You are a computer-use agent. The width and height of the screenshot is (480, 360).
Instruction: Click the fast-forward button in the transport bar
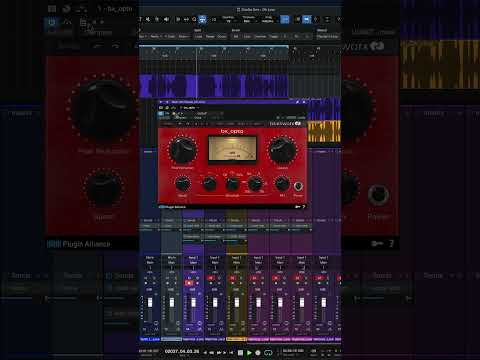[219, 352]
